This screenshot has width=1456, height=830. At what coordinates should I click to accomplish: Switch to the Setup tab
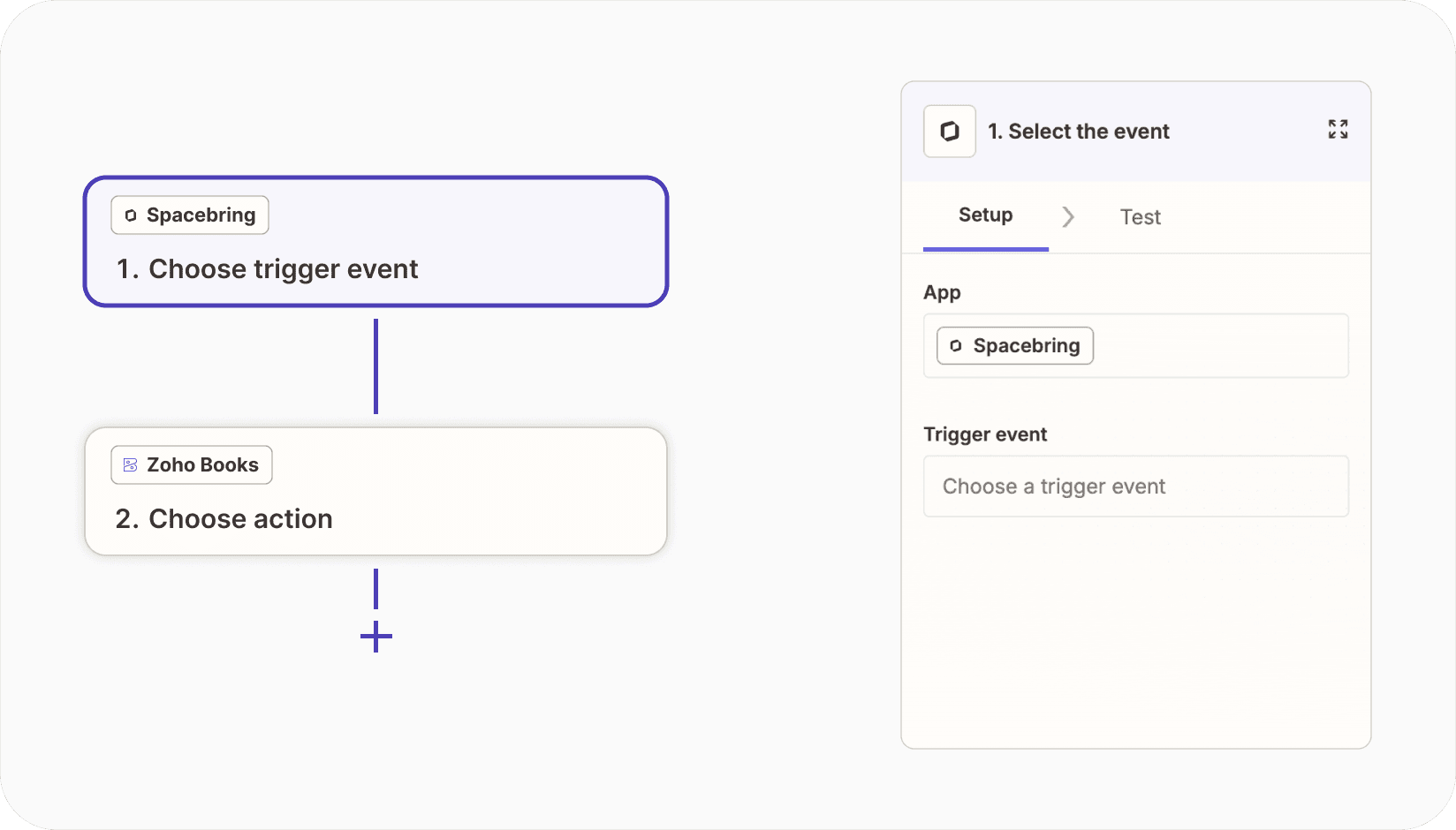(x=985, y=215)
